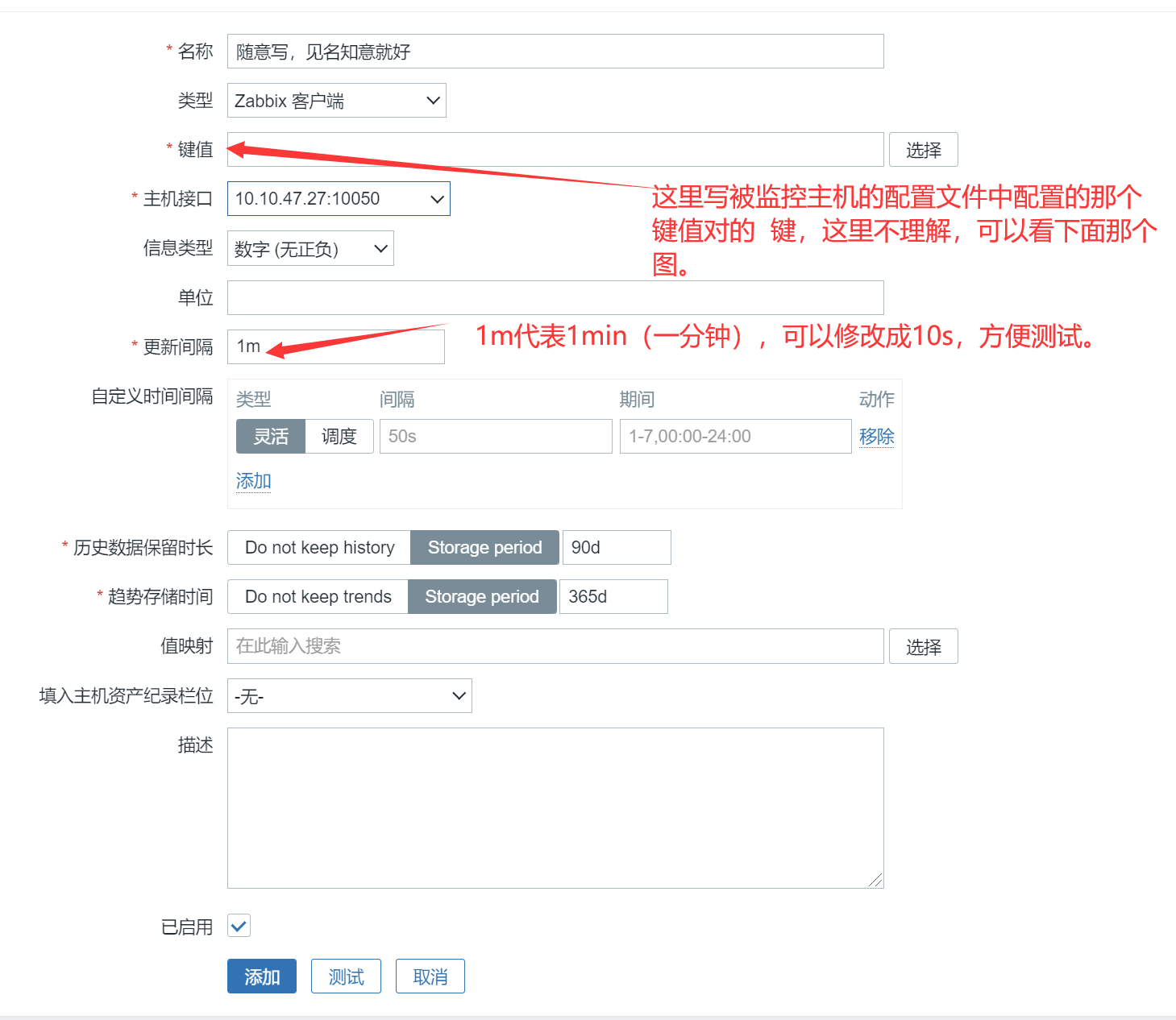Click the blue 添加 submit button
Screen dimensions: 1176x1020
261,976
